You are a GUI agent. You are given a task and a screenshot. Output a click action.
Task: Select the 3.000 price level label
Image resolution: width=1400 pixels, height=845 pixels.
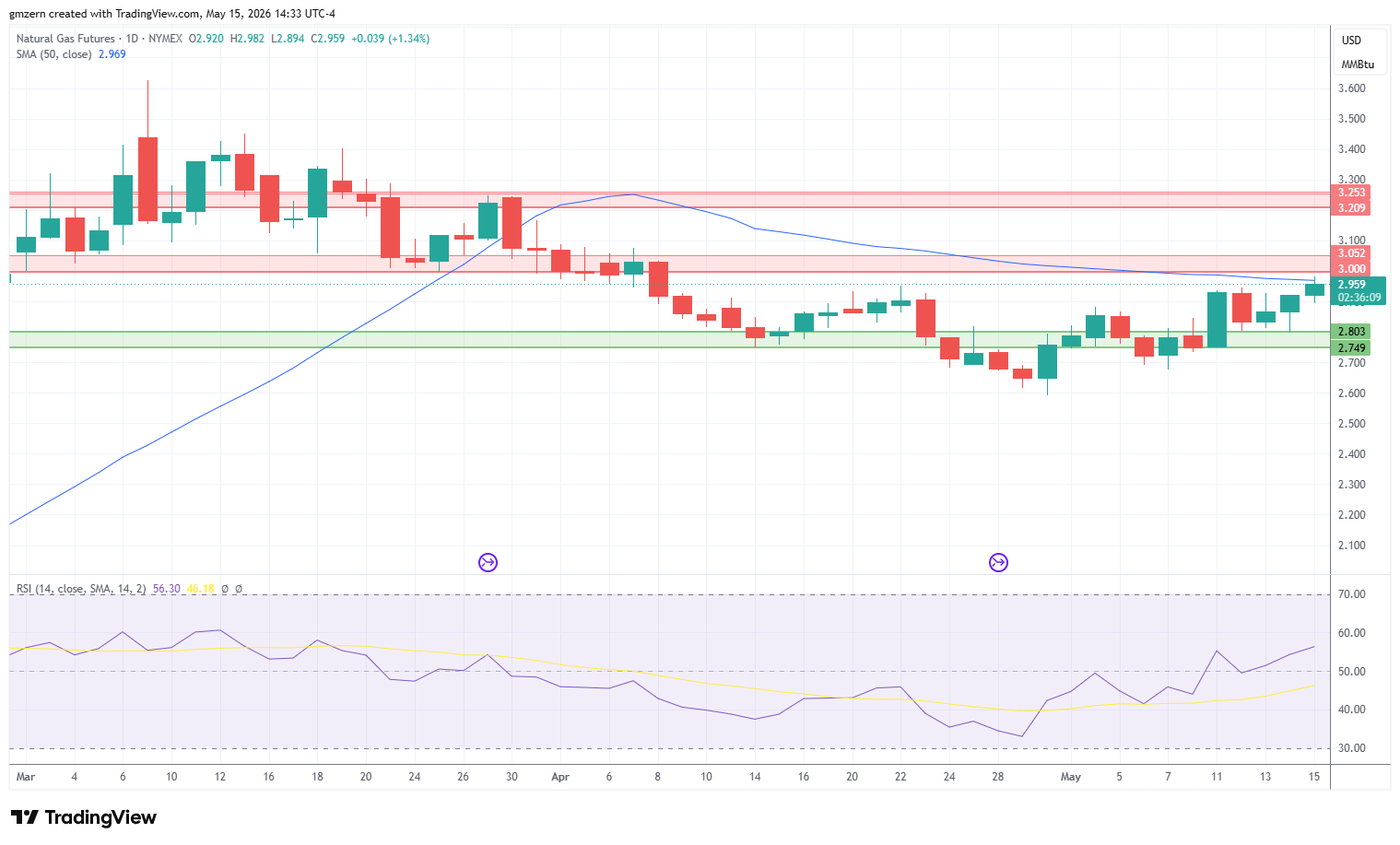[x=1351, y=269]
